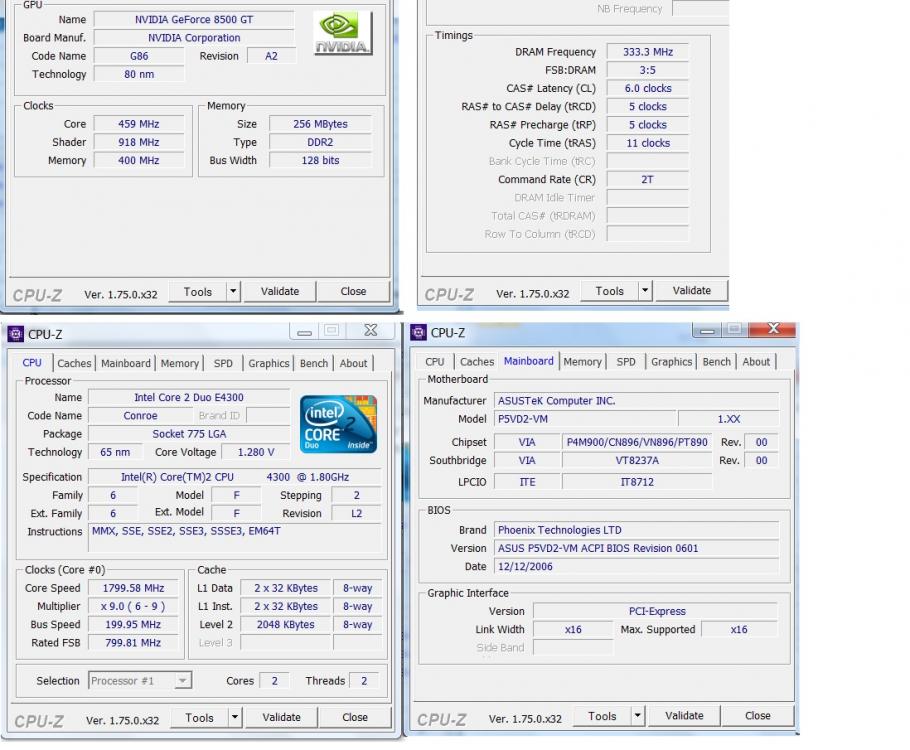Open Memory tab in CPU window

179,363
